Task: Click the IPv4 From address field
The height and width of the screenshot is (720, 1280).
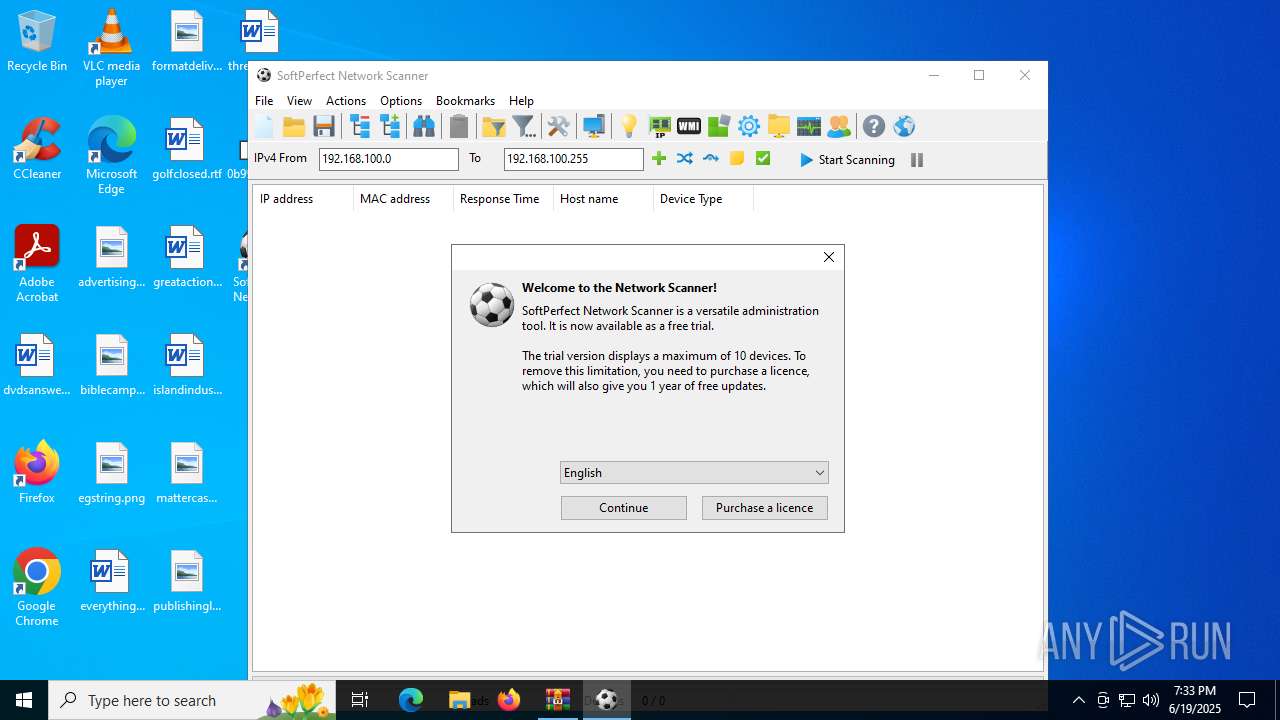Action: pyautogui.click(x=389, y=159)
